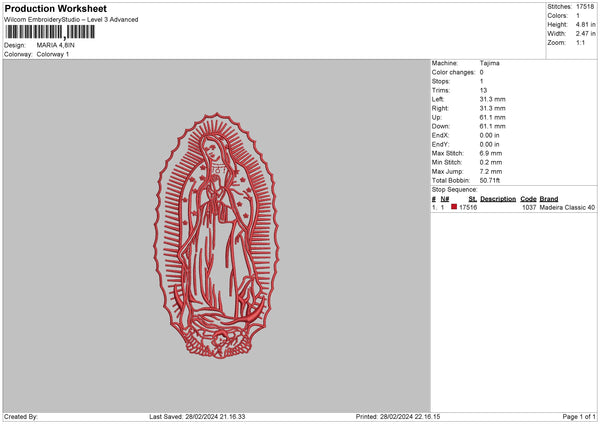Click the Description column header
This screenshot has width=600, height=424.
click(498, 199)
